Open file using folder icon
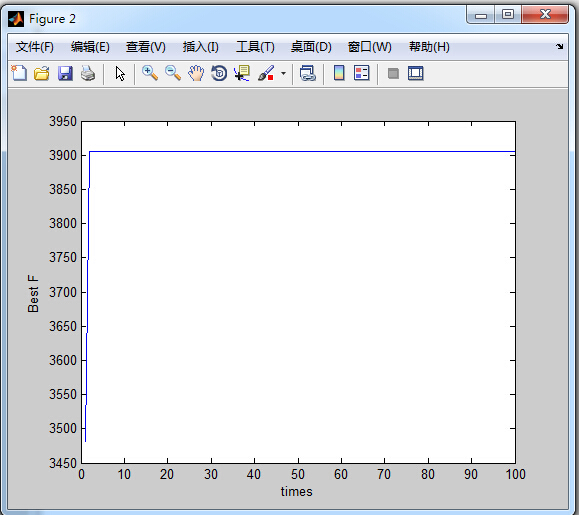The width and height of the screenshot is (579, 515). 42,73
